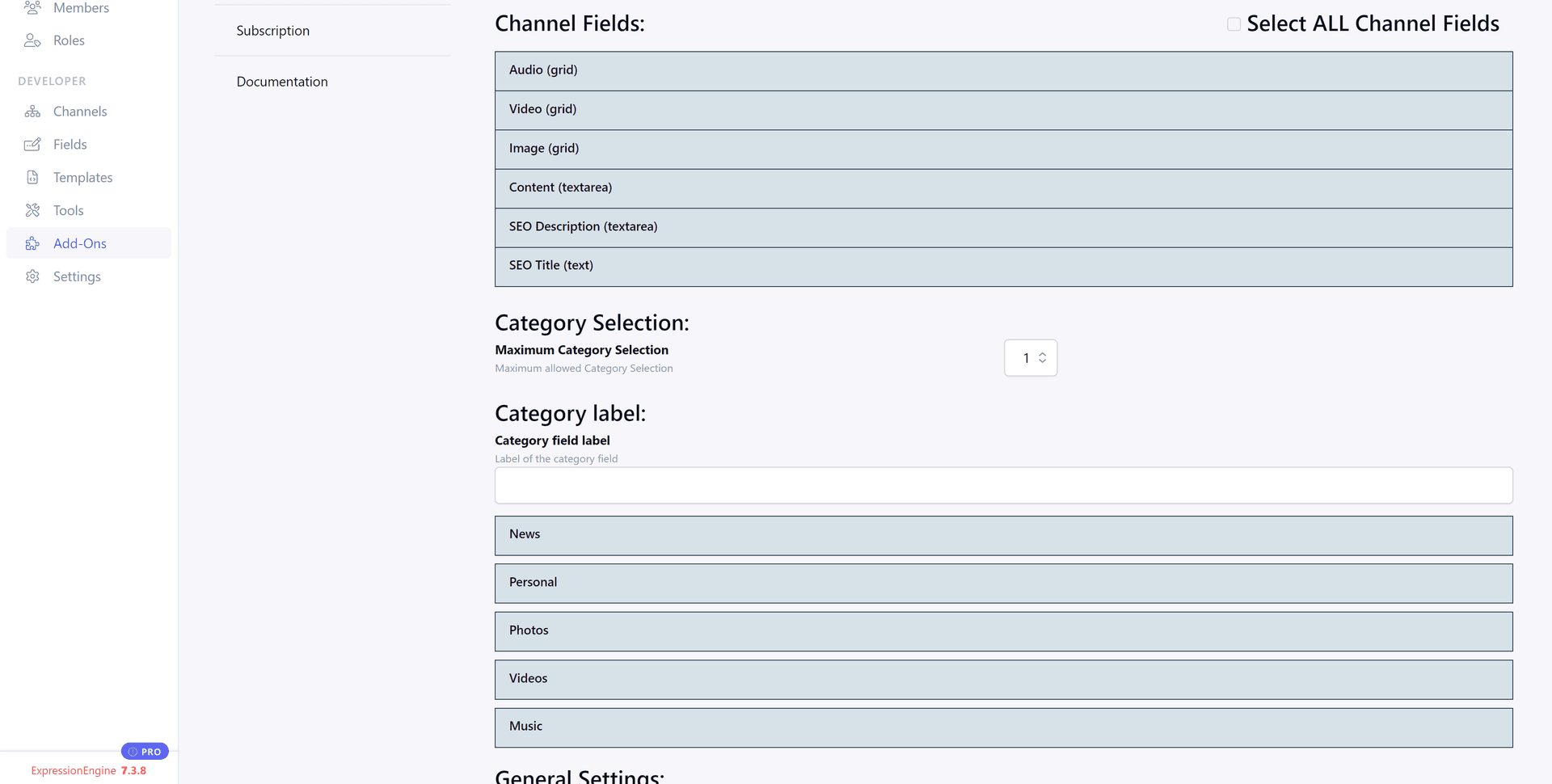Click the Members icon in sidebar
This screenshot has width=1552, height=784.
32,8
